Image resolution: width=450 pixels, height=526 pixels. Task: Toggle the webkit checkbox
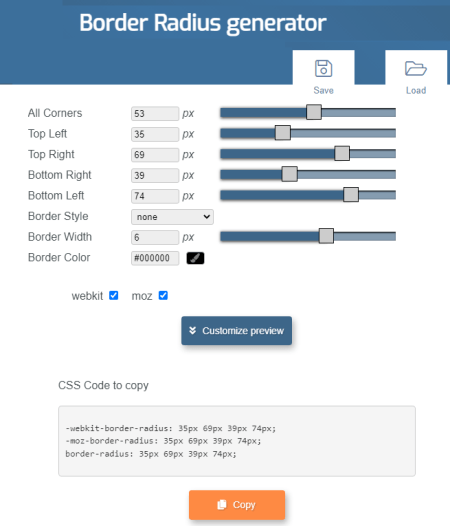pyautogui.click(x=113, y=296)
